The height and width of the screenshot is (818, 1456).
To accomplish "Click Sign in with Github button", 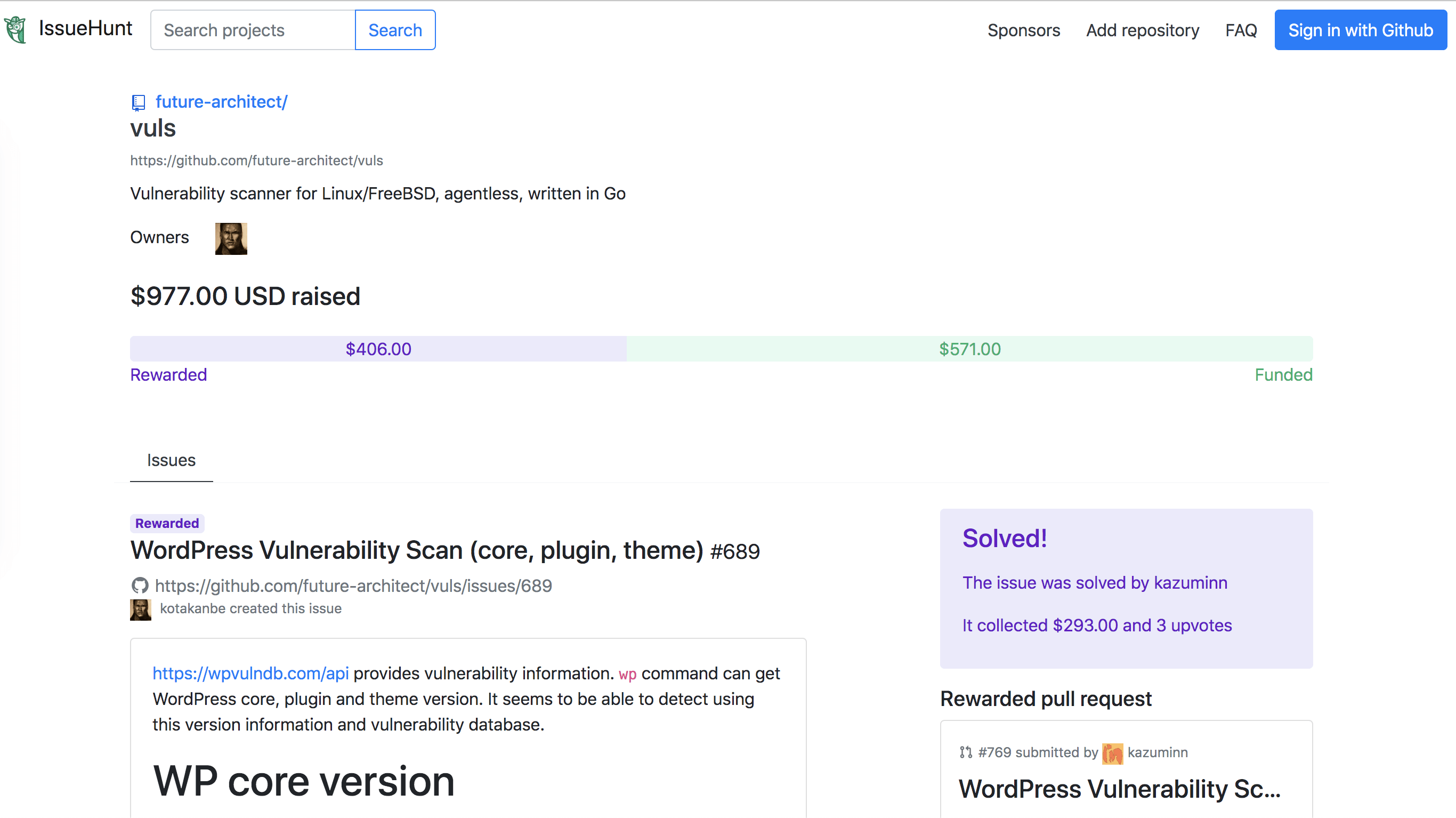I will pos(1360,30).
